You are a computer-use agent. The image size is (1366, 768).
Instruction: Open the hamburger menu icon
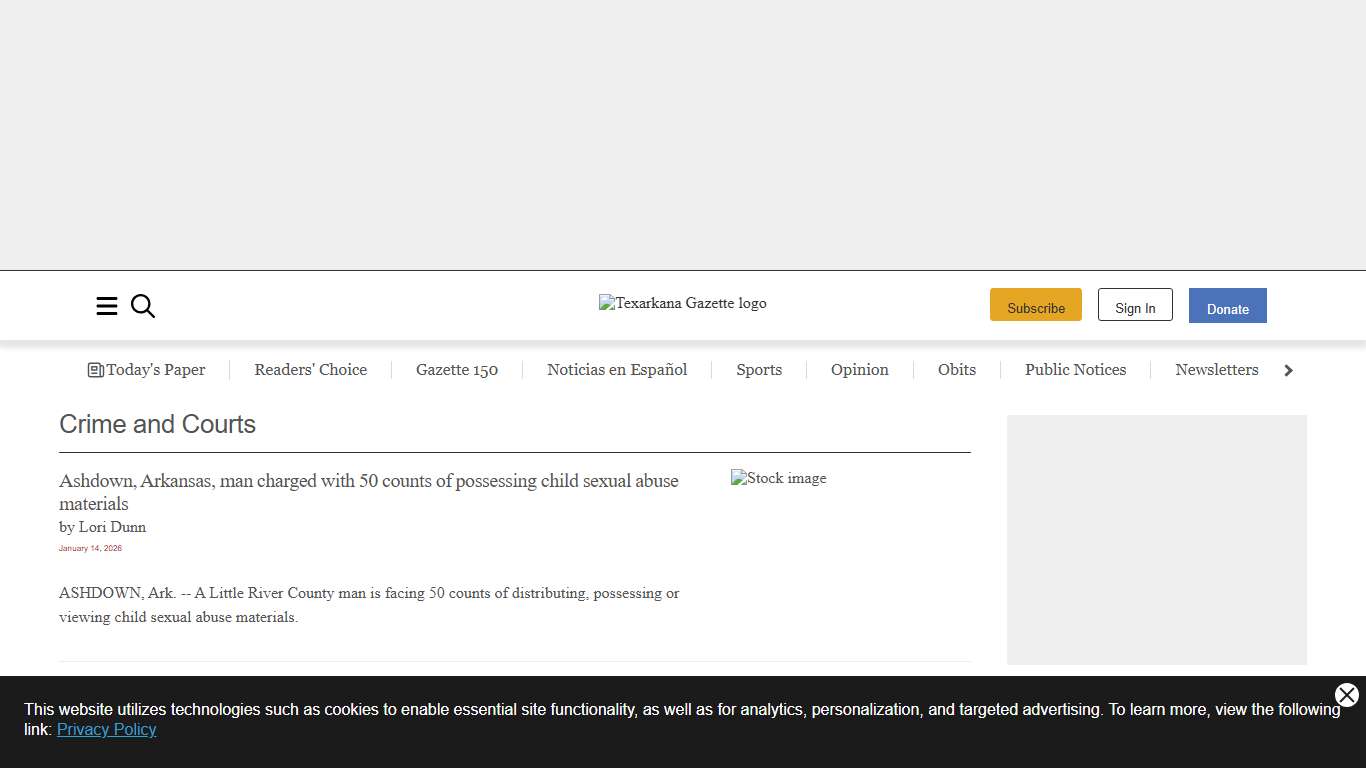coord(107,306)
